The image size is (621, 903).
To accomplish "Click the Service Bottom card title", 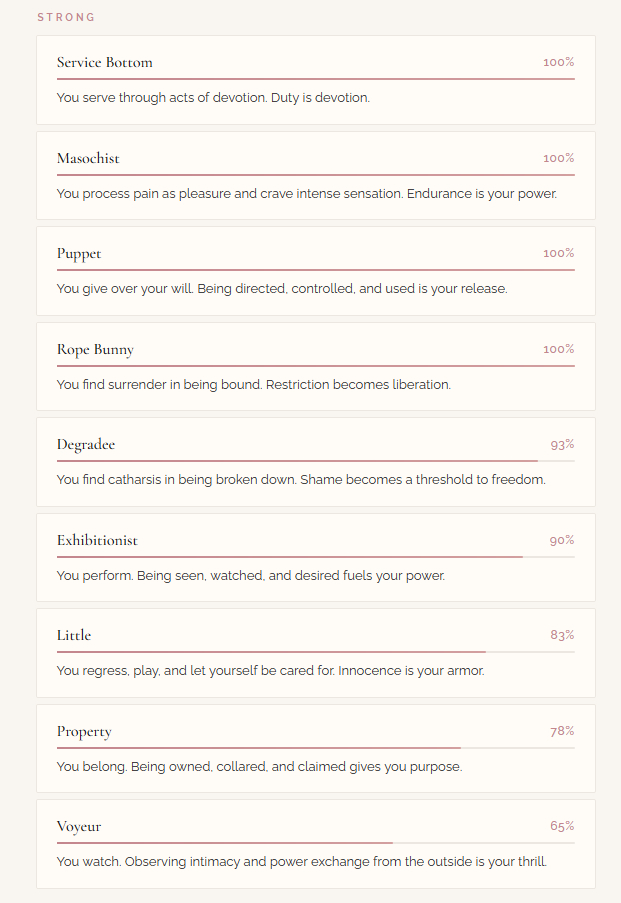I will [104, 63].
